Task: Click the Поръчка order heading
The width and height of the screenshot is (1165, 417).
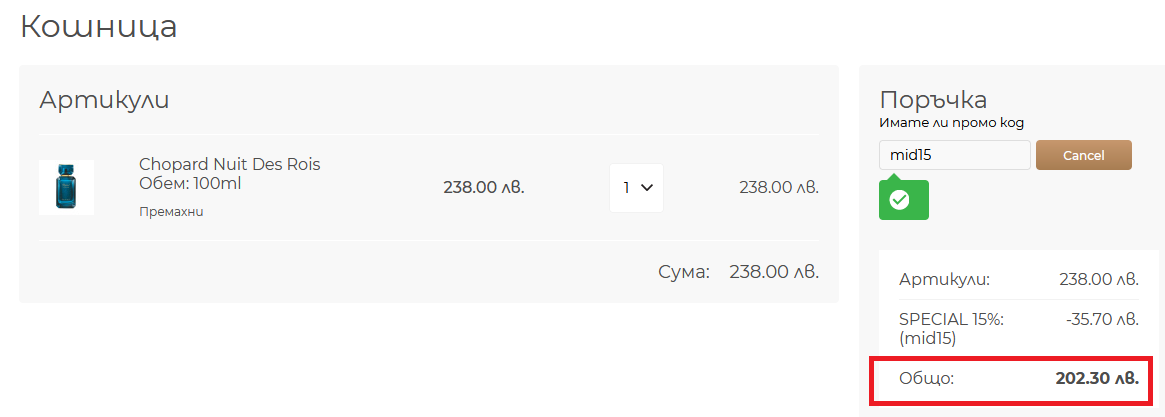Action: pos(933,100)
